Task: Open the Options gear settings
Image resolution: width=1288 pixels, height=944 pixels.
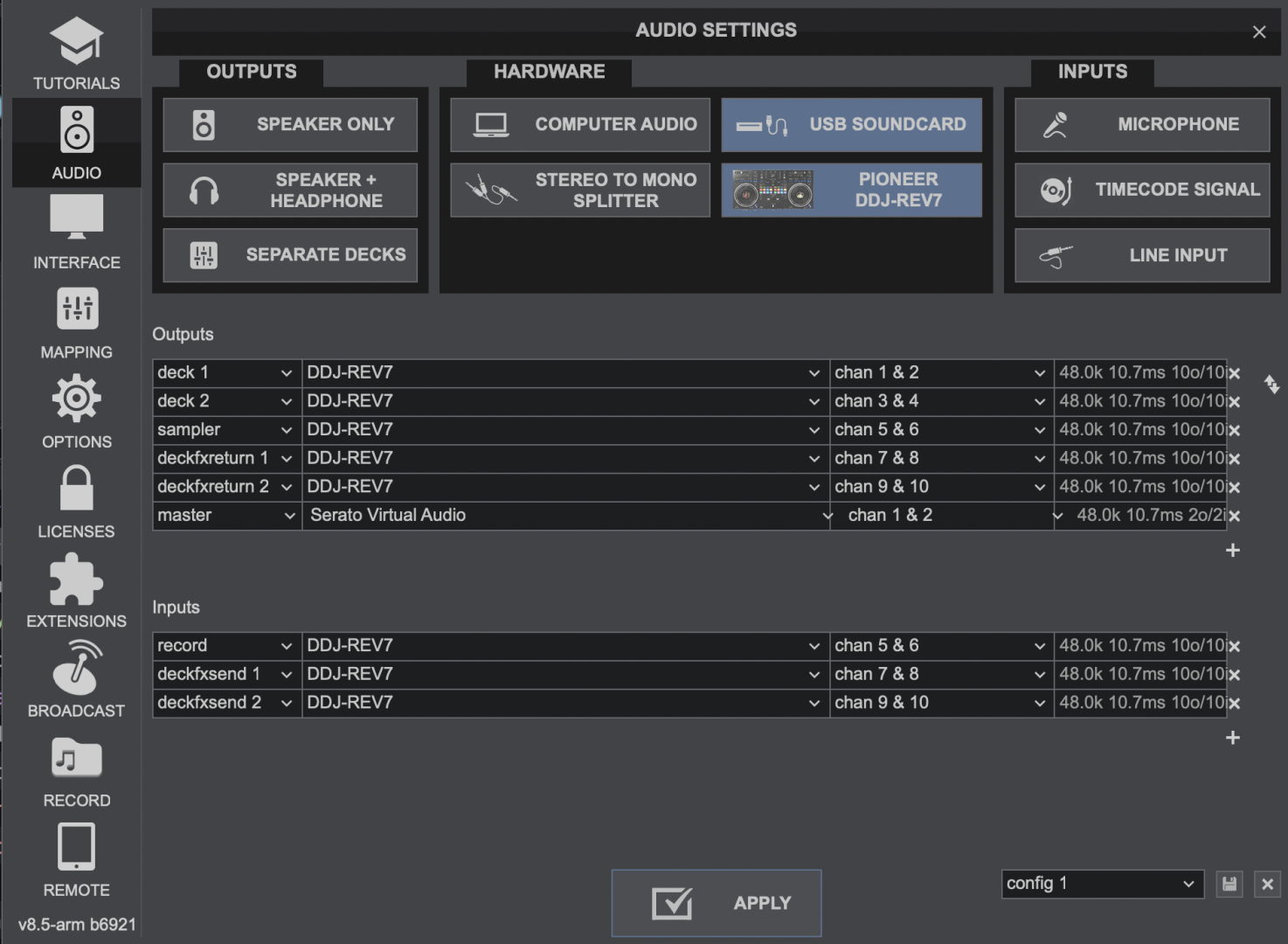Action: click(77, 412)
